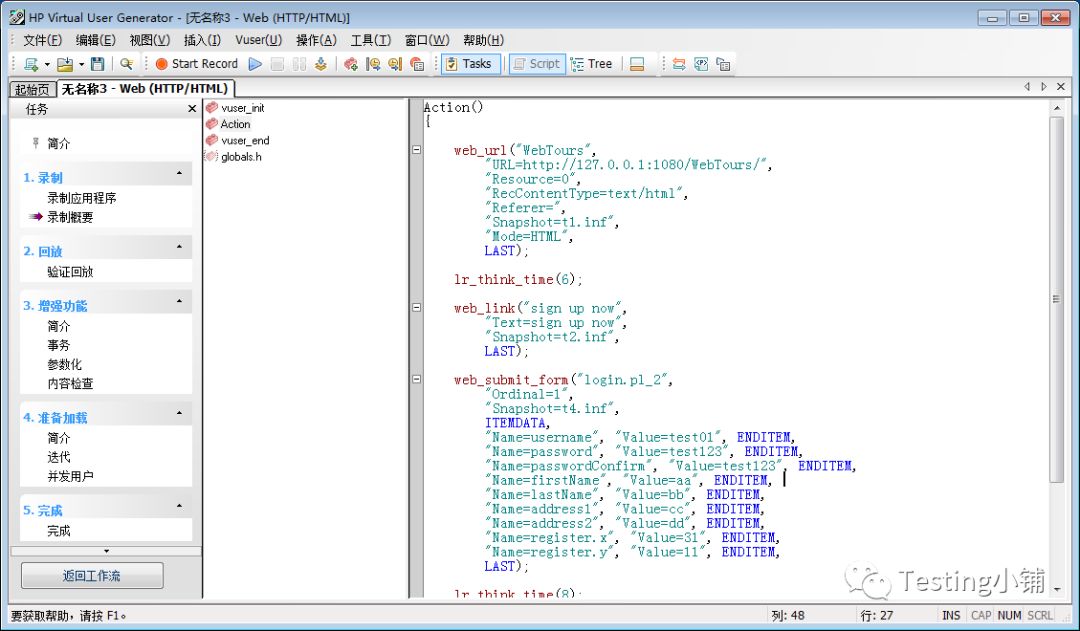Open the 窗口(W) menu
This screenshot has width=1080, height=631.
coord(427,41)
